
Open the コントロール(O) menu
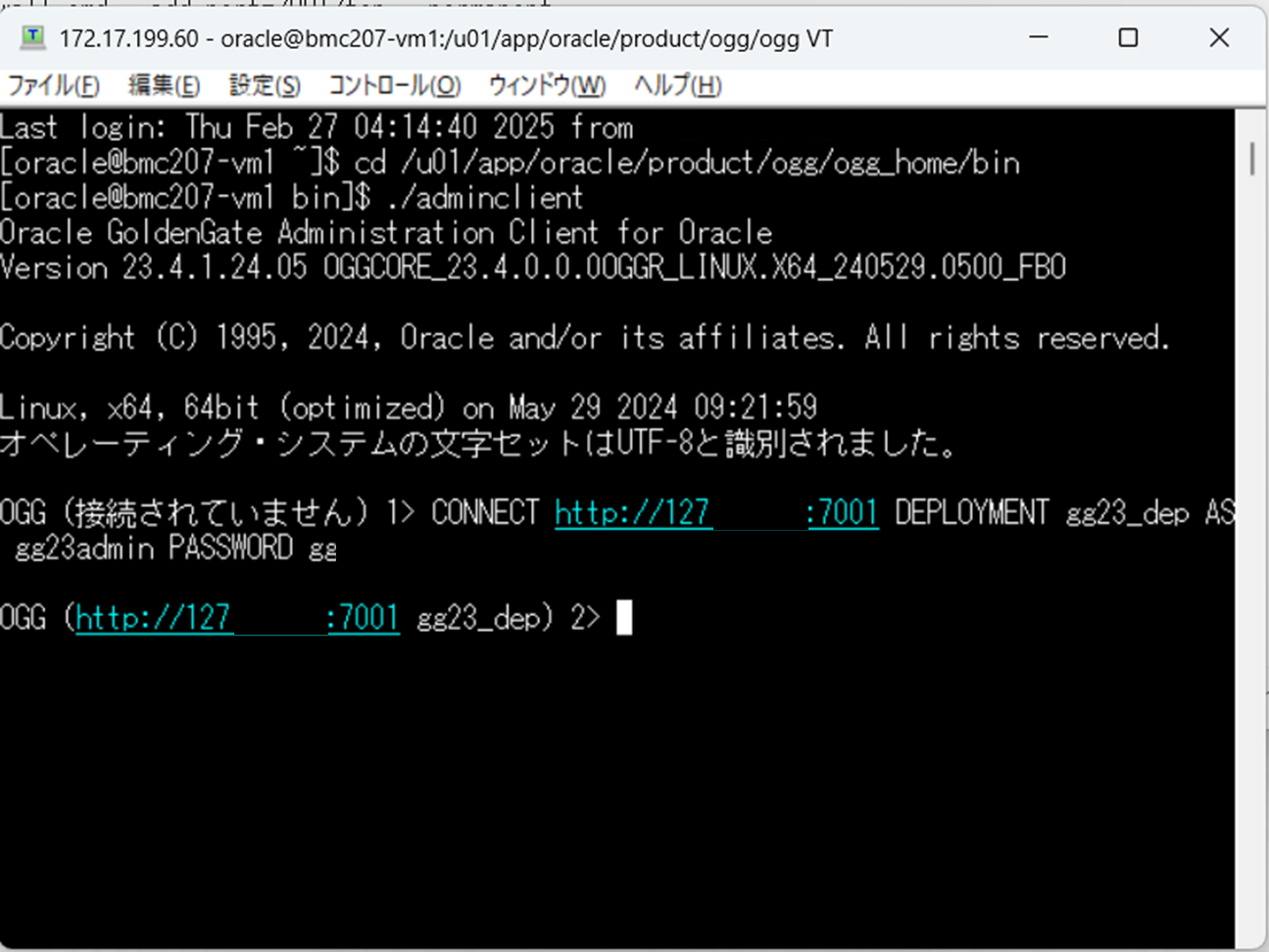pos(394,85)
